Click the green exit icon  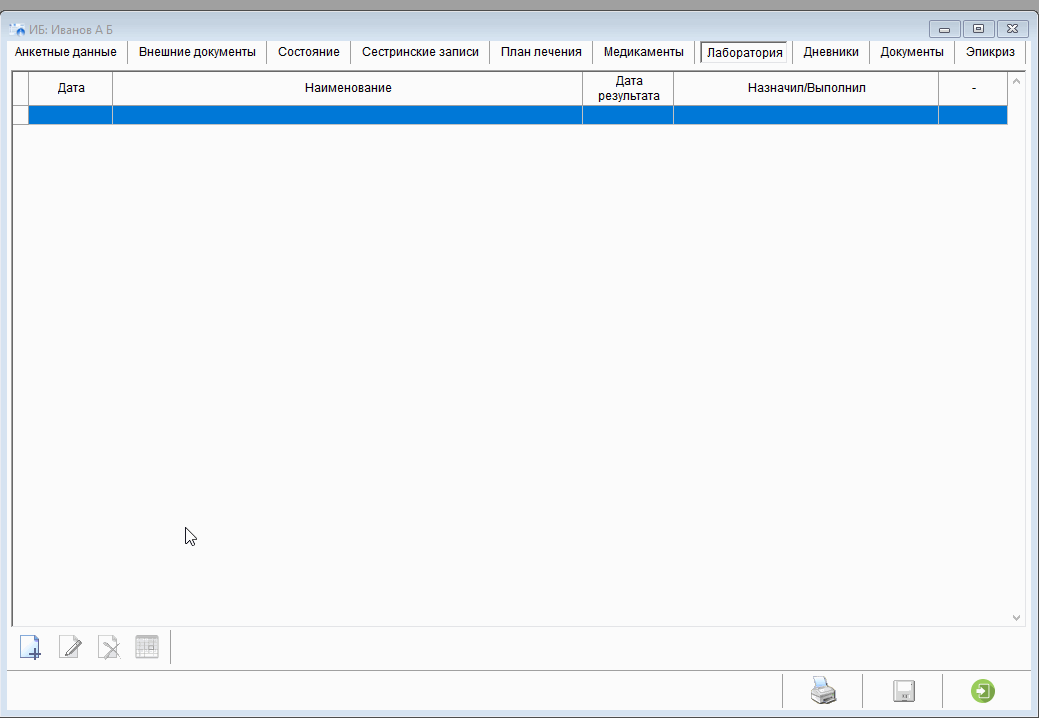click(x=983, y=691)
